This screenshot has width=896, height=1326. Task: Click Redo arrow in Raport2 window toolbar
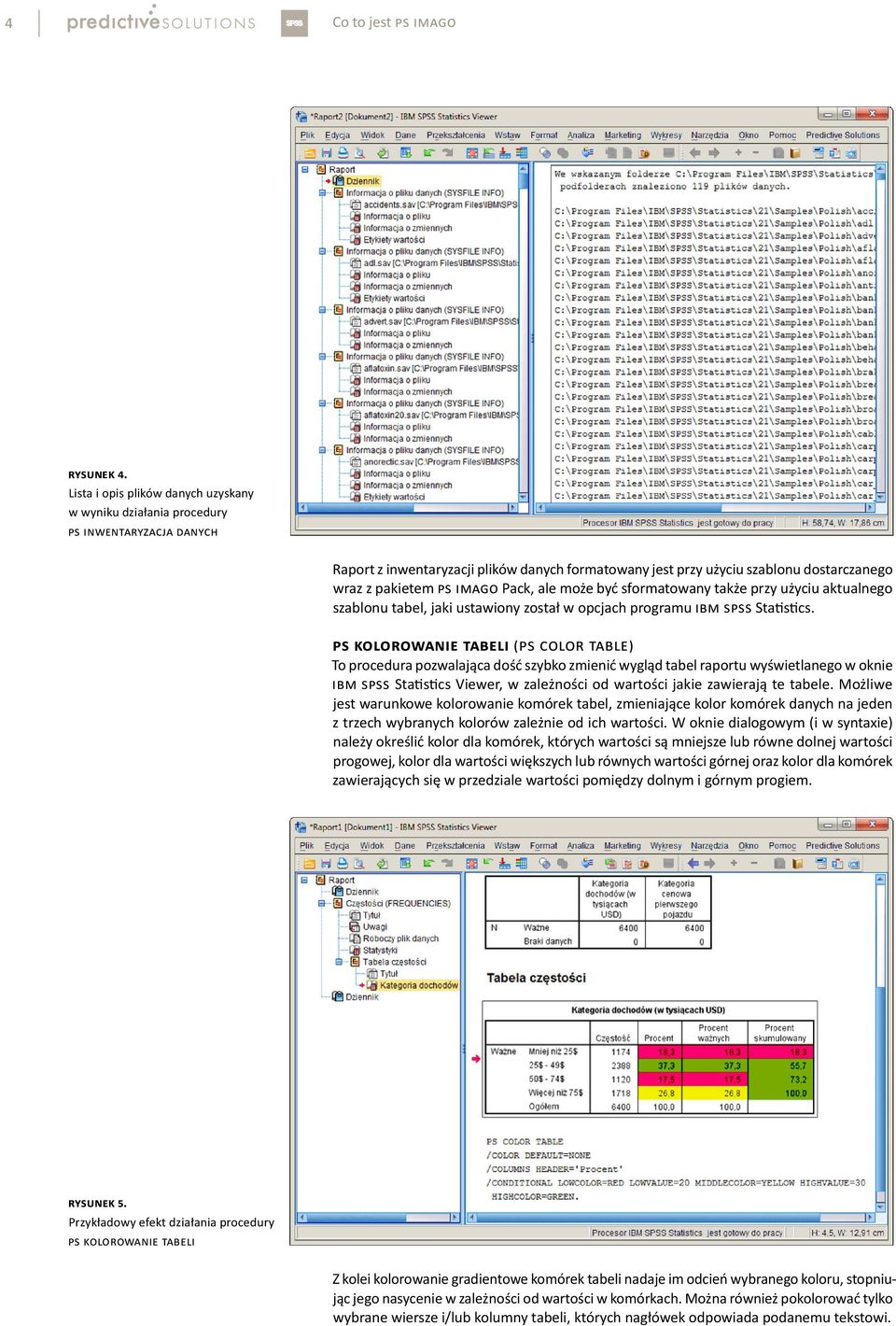coord(447,152)
